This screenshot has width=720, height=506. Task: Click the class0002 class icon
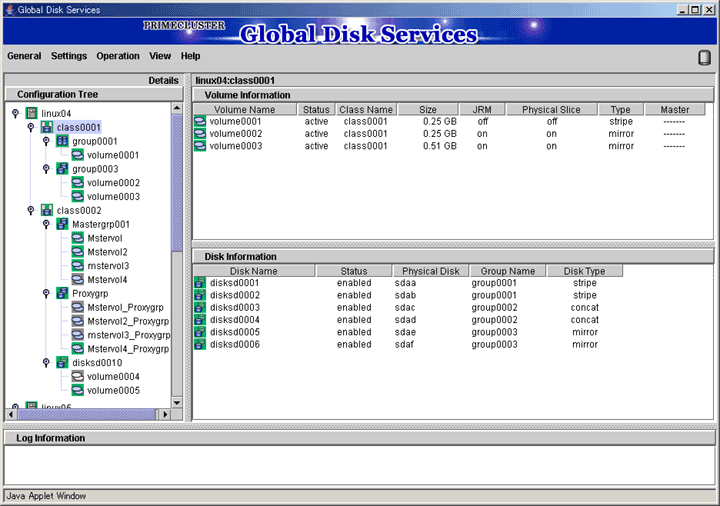coord(47,210)
